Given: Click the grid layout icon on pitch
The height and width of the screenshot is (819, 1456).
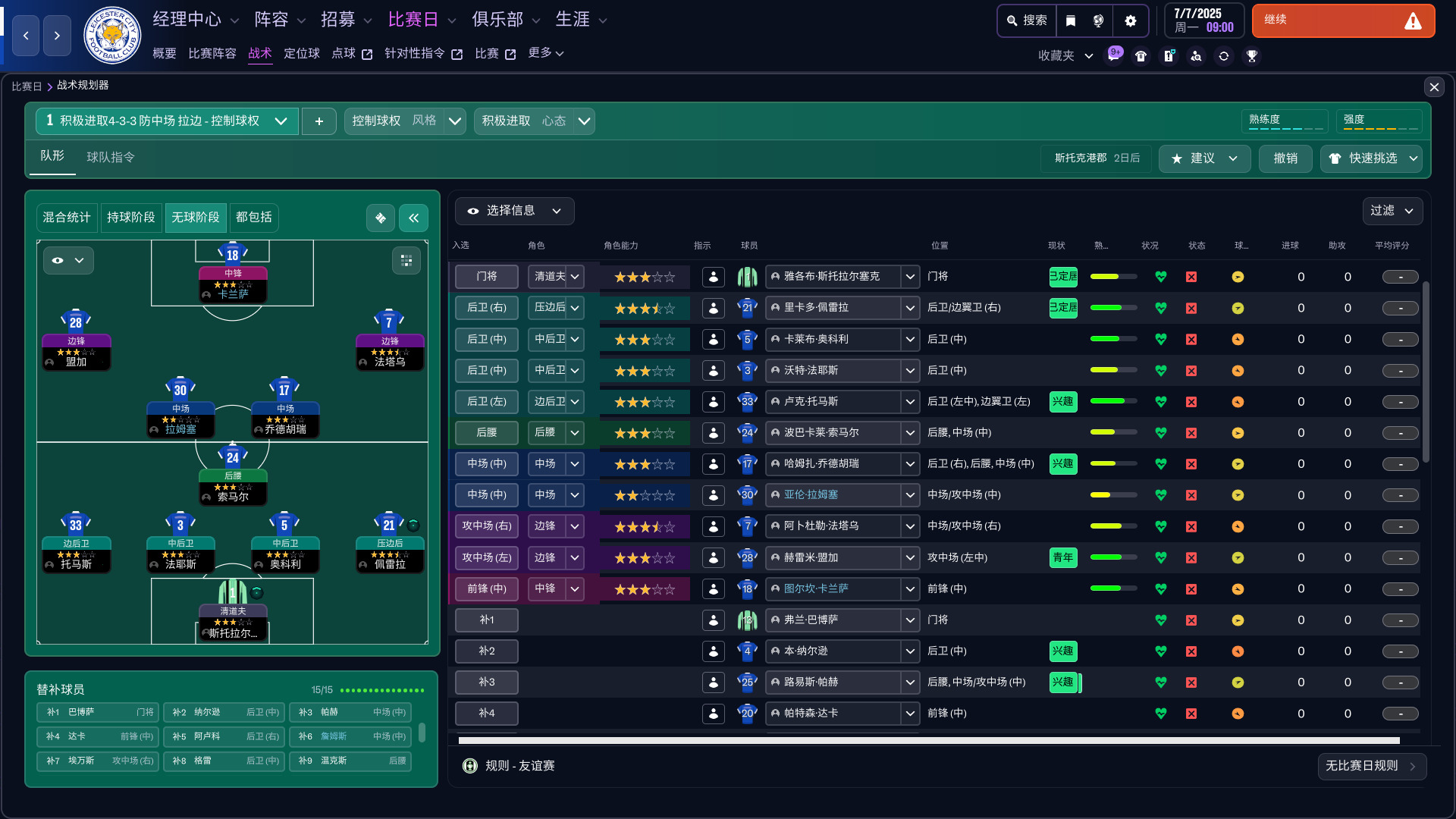Looking at the screenshot, I should tap(406, 261).
